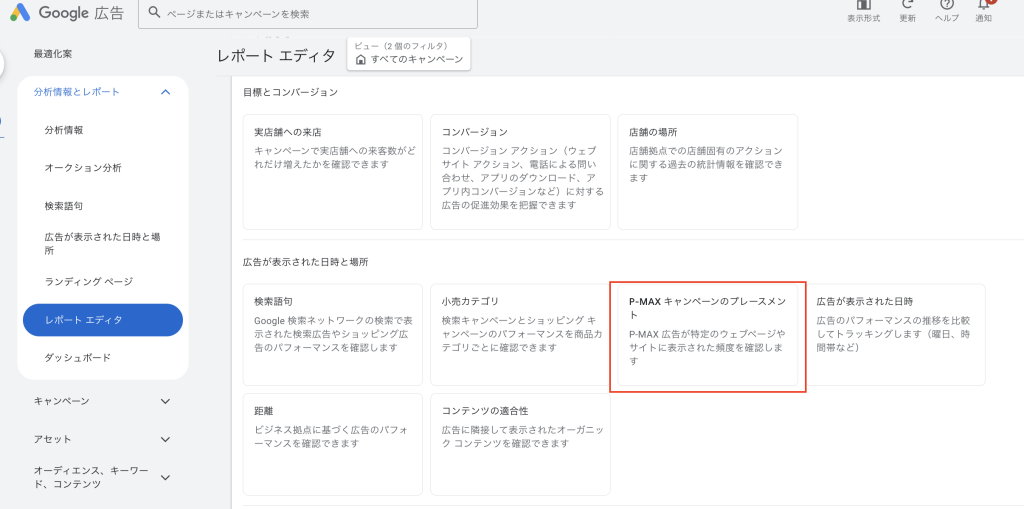Open the P-MAX キャンペーンのプレースメント report card
Viewport: 1024px width, 509px height.
point(708,337)
